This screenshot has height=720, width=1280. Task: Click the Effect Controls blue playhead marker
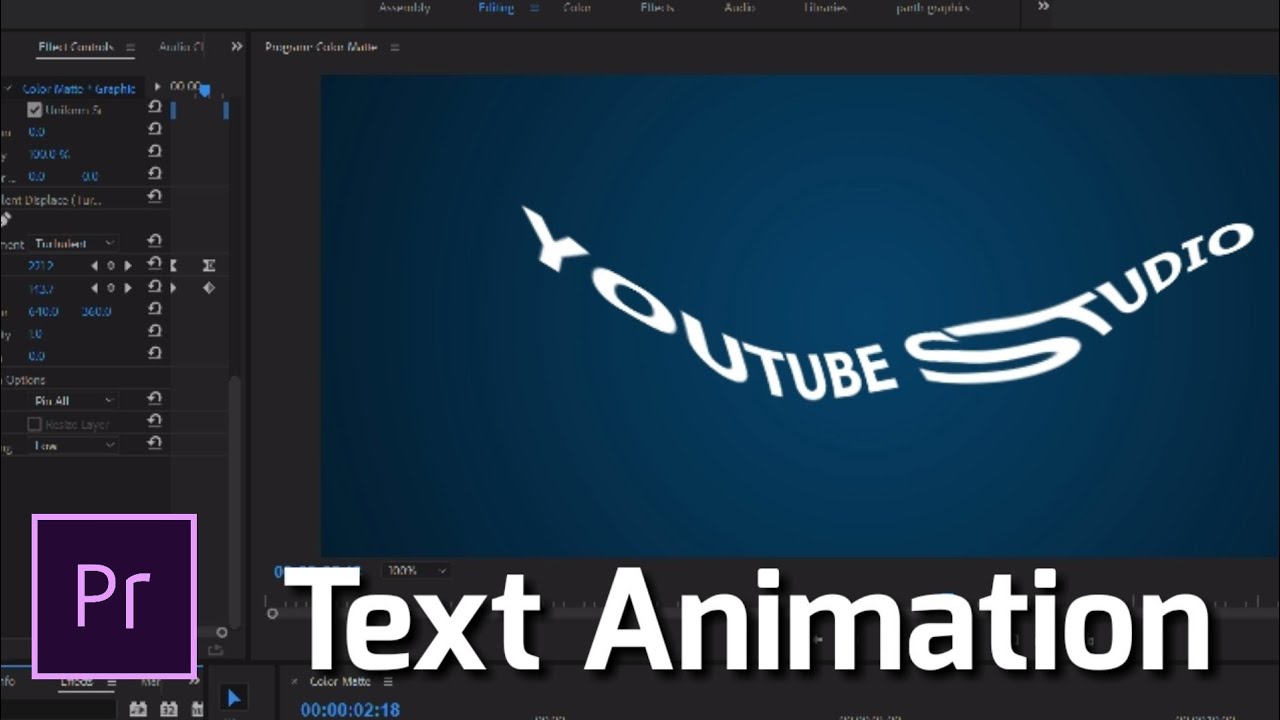(x=205, y=91)
